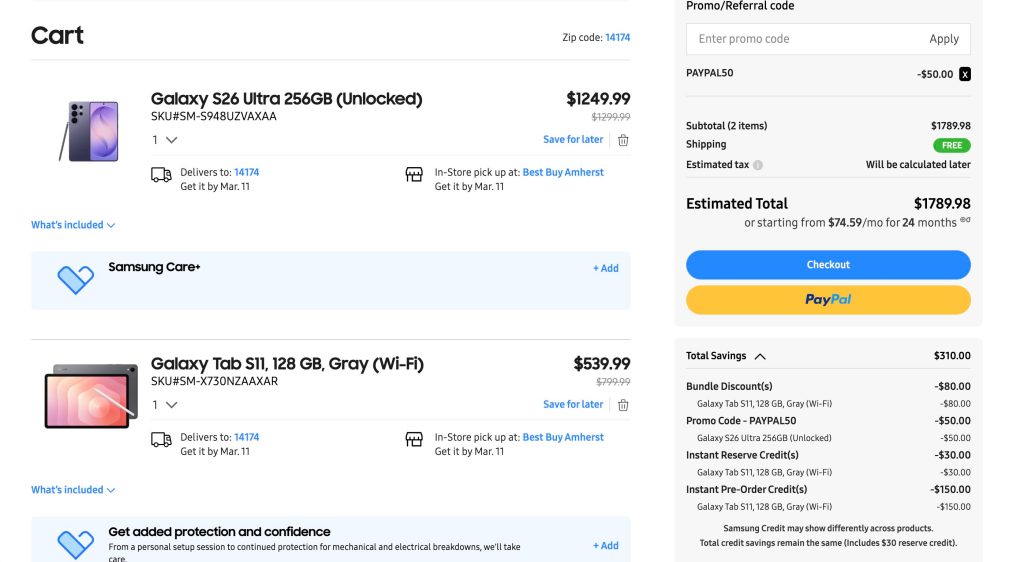The width and height of the screenshot is (1024, 562).
Task: Open quantity dropdown for Galaxy S26 Ultra
Action: coord(165,140)
